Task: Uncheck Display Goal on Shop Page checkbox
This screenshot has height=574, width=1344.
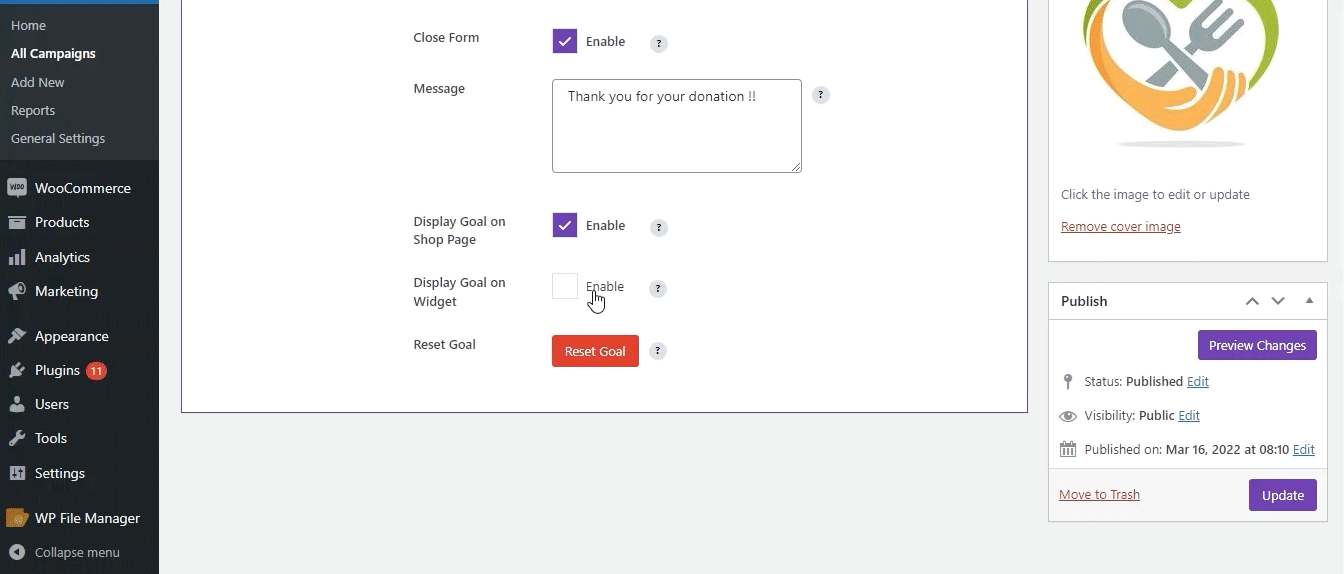Action: 565,225
